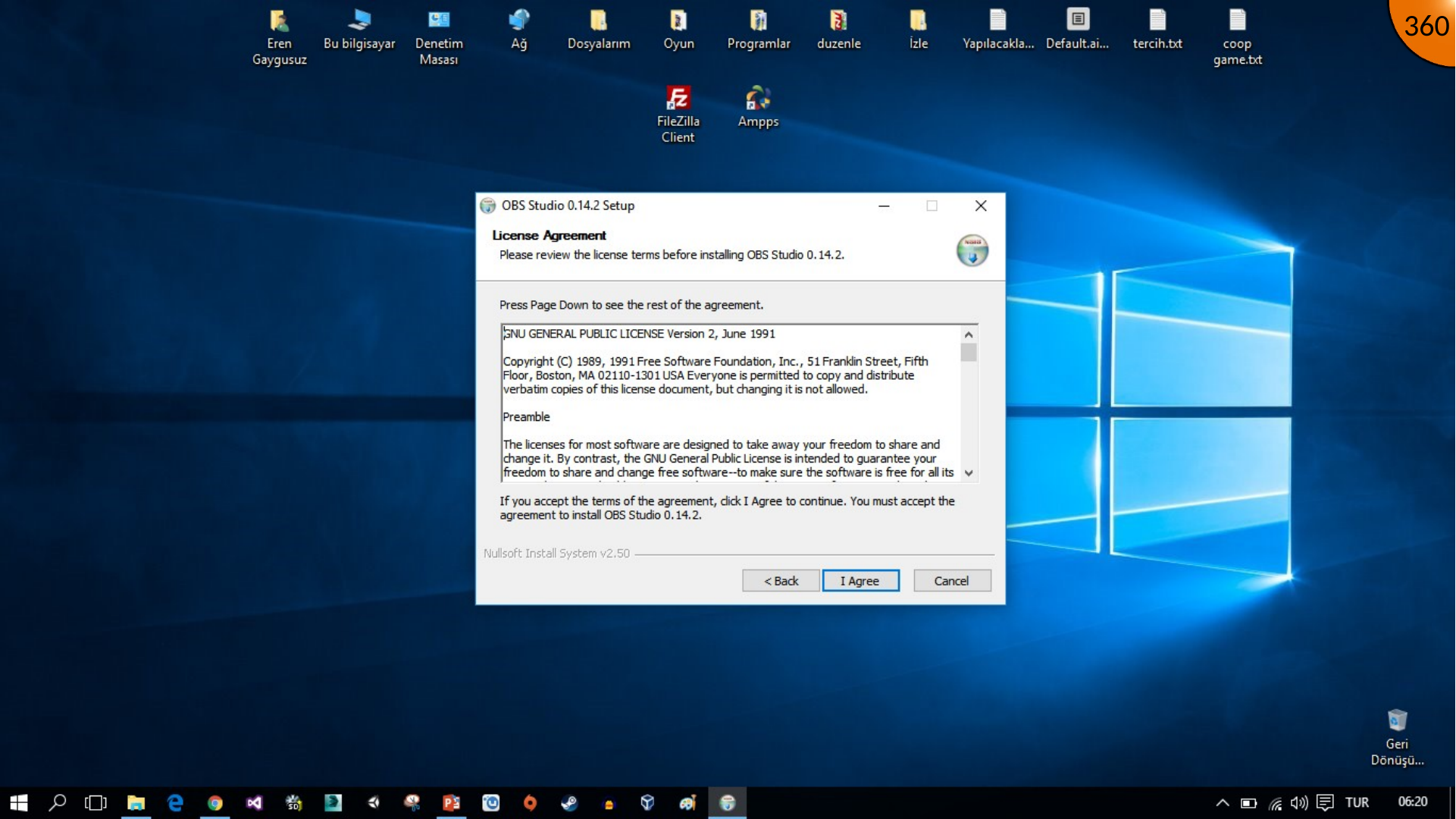Screen dimensions: 1456x819
Task: Click the OBS installer logo in header
Action: [x=972, y=250]
